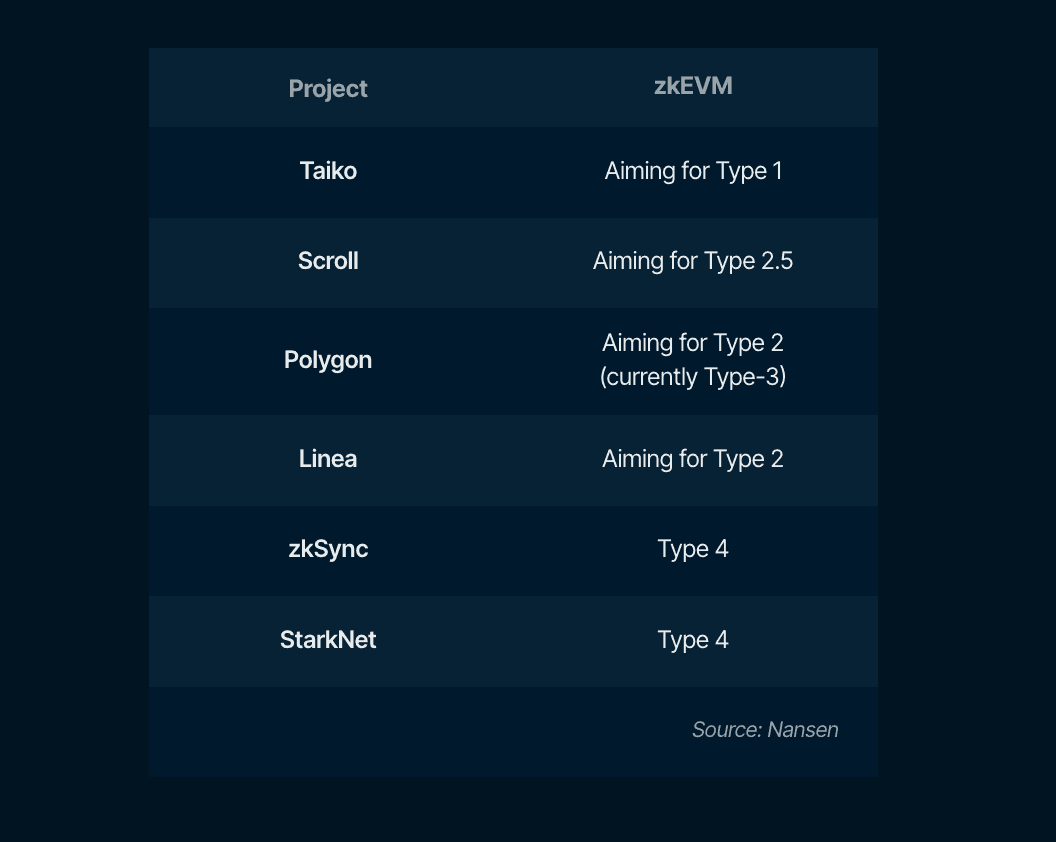
Task: Click the Linea project name
Action: click(x=328, y=459)
